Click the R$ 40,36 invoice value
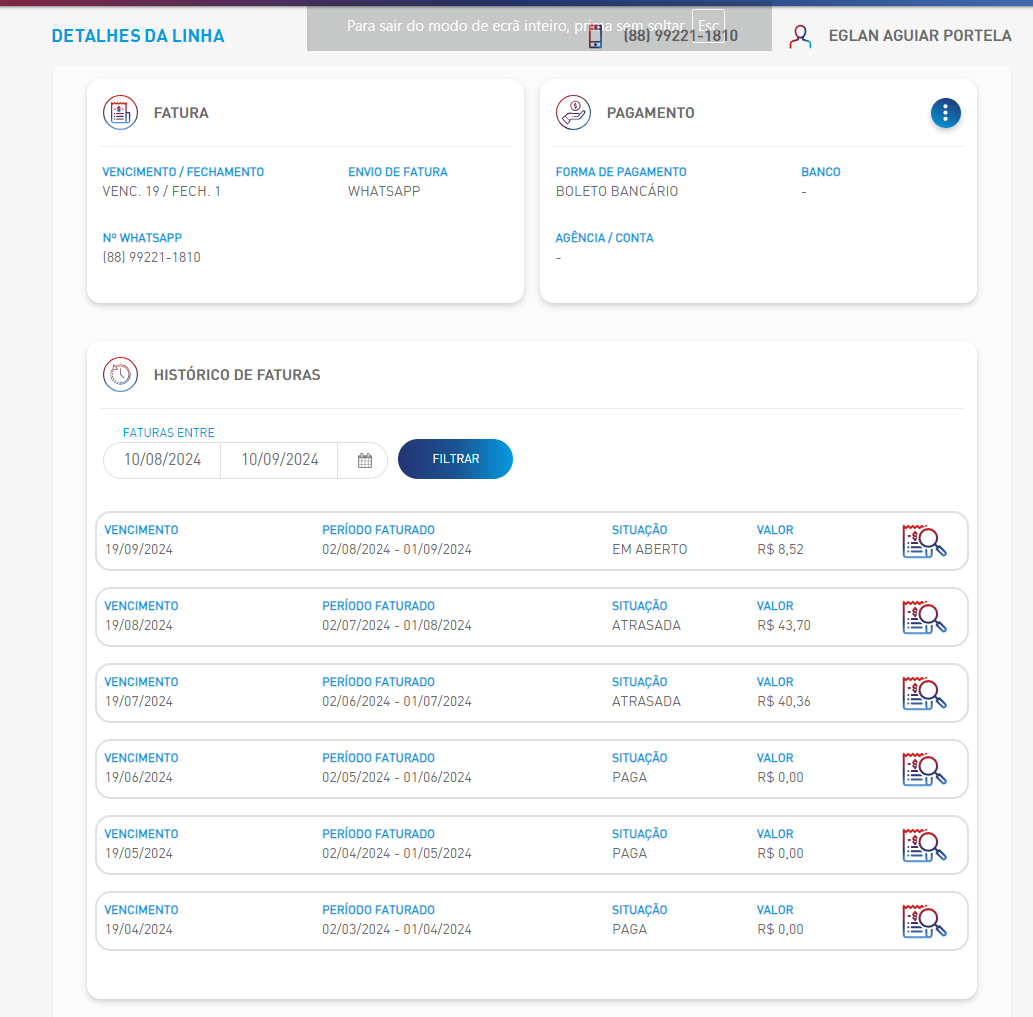This screenshot has height=1017, width=1033. coord(783,701)
